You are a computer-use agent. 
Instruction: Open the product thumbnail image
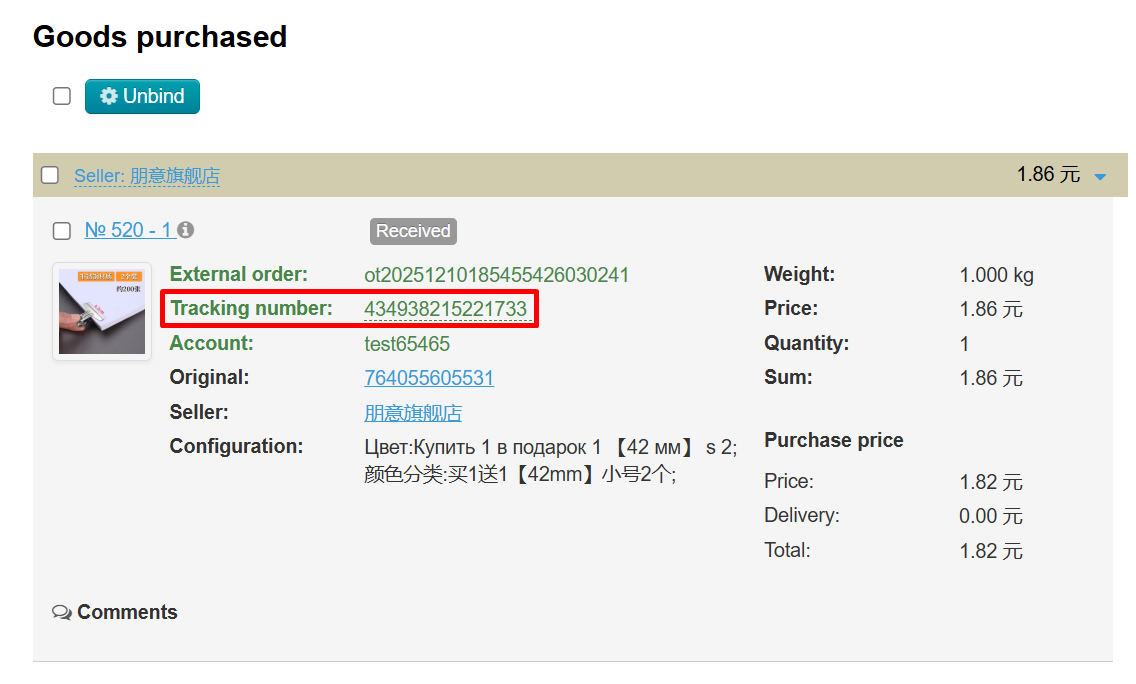pos(102,311)
